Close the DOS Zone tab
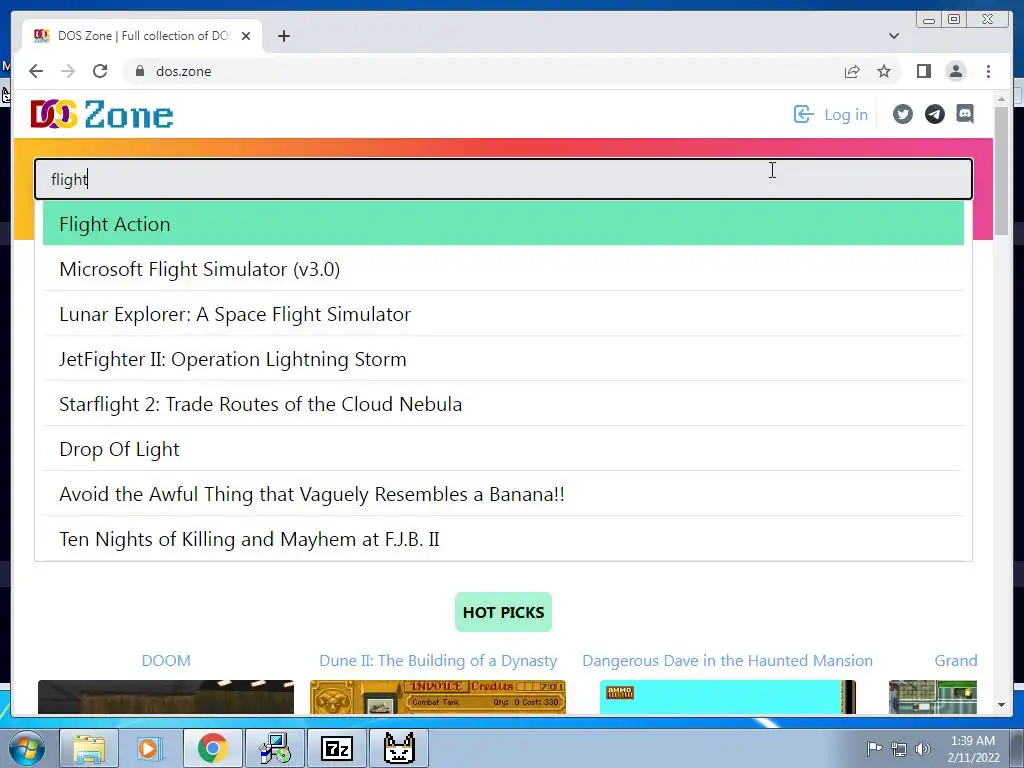Screen dimensions: 1024x768 point(246,36)
